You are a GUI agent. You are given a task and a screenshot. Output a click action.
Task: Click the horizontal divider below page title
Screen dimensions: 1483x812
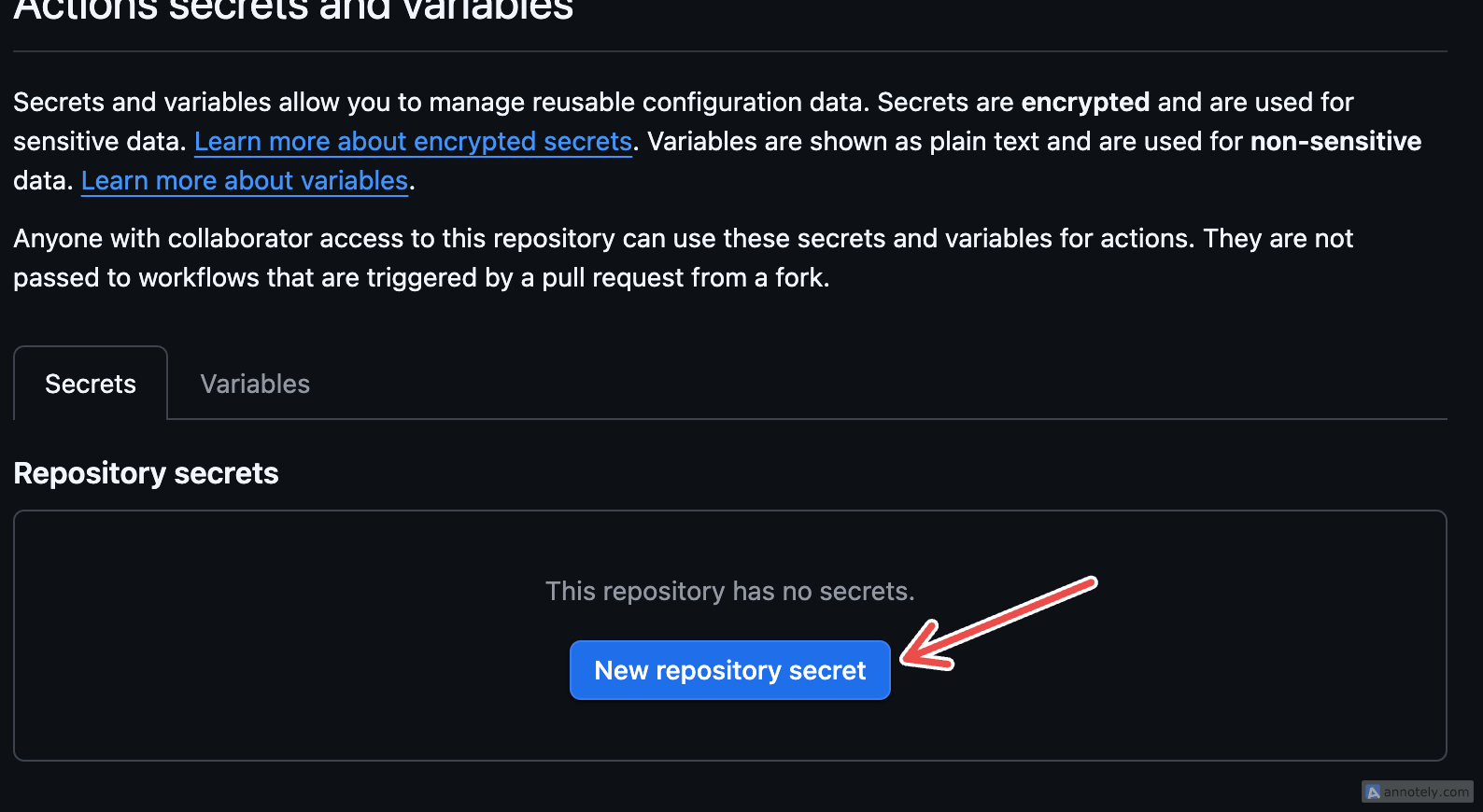click(x=729, y=51)
